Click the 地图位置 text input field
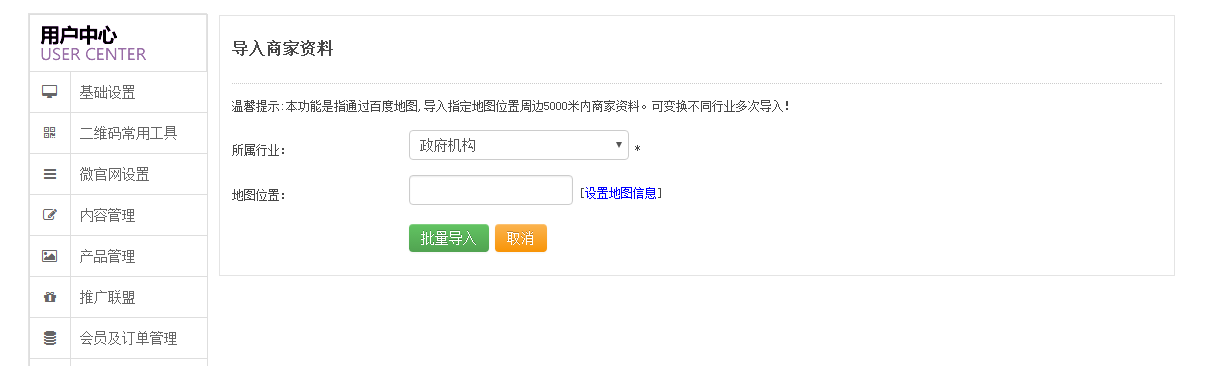Viewport: 1208px width, 366px height. coord(491,190)
